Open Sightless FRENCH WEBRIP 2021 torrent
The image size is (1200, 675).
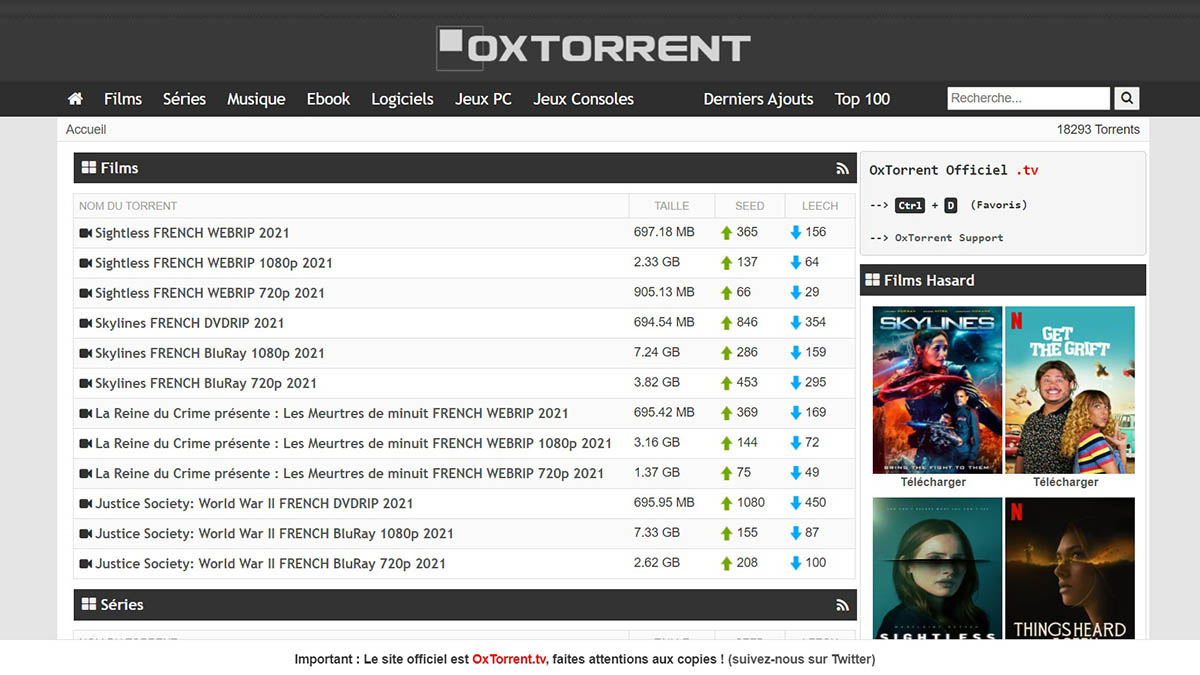tap(192, 233)
